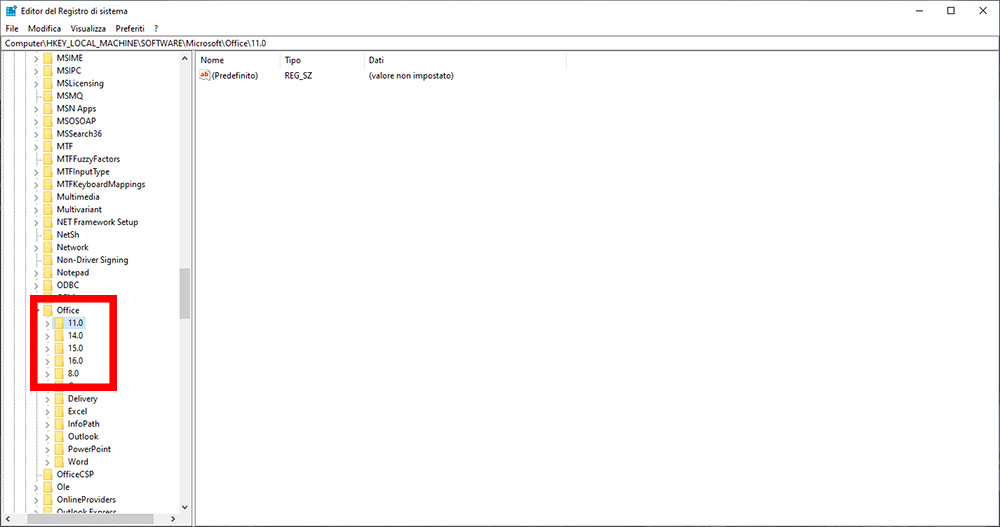Image resolution: width=1000 pixels, height=527 pixels.
Task: Open the File menu
Action: (x=11, y=29)
